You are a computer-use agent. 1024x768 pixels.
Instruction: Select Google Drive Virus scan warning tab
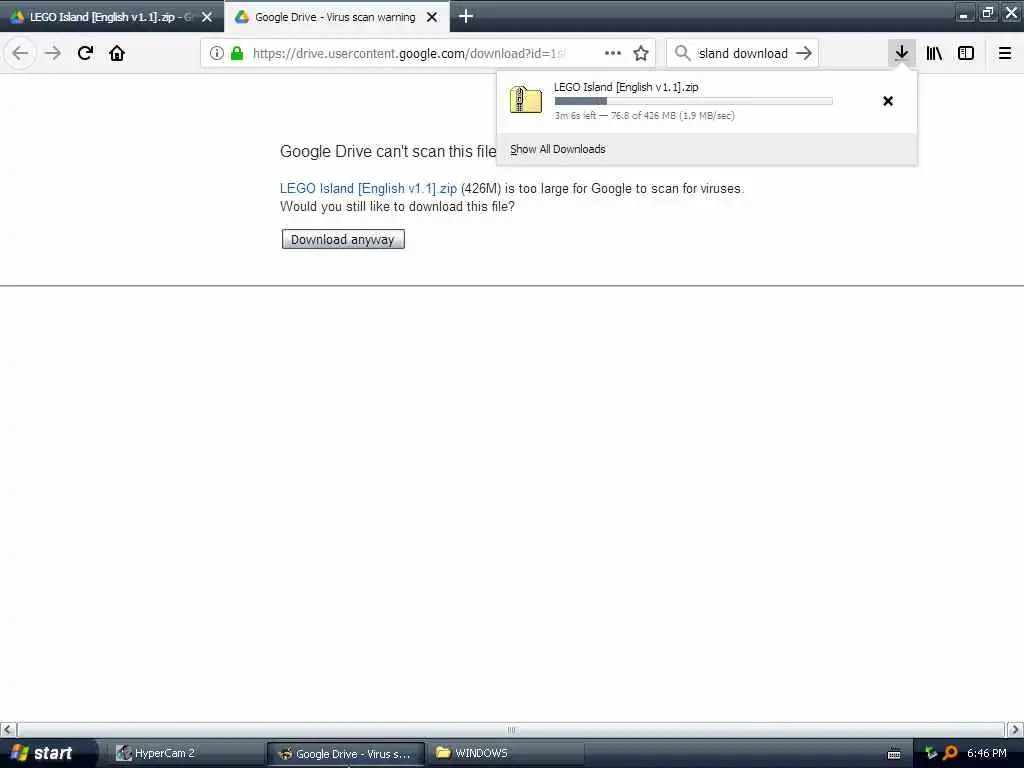(x=335, y=17)
